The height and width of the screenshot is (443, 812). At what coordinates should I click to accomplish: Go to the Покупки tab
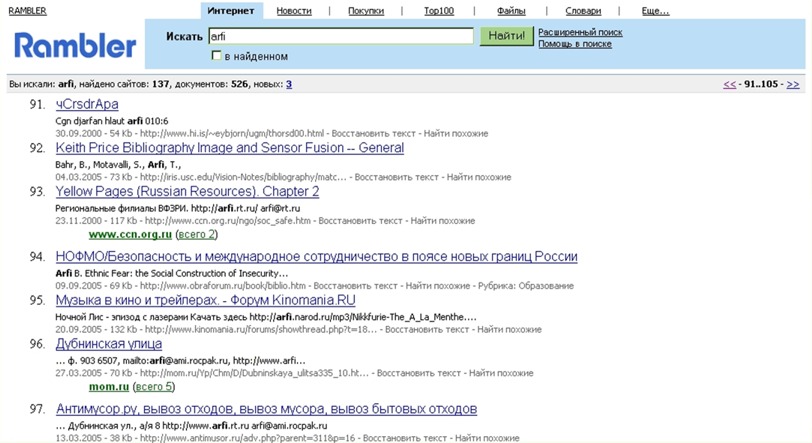pos(366,11)
